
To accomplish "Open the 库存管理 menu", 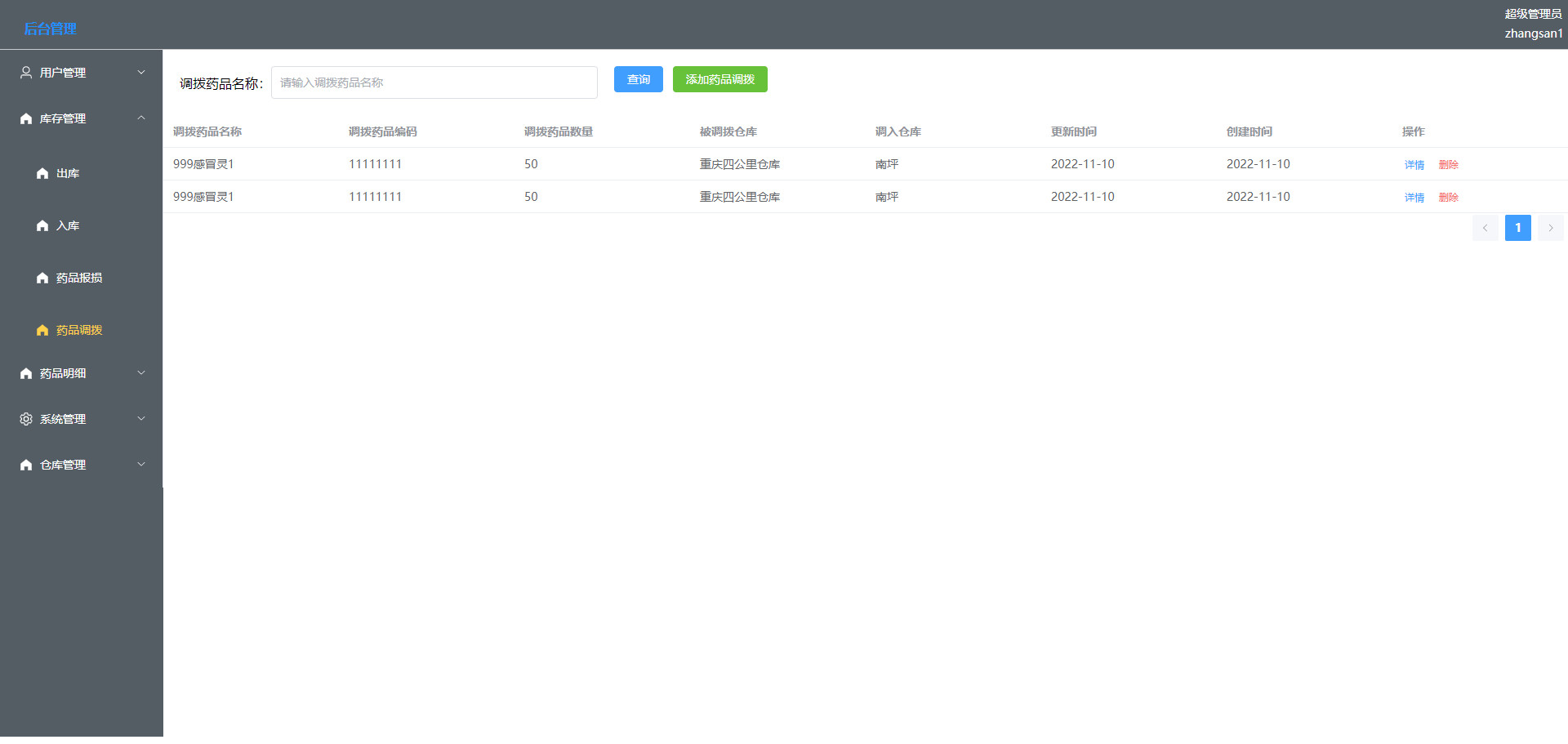I will [x=82, y=118].
